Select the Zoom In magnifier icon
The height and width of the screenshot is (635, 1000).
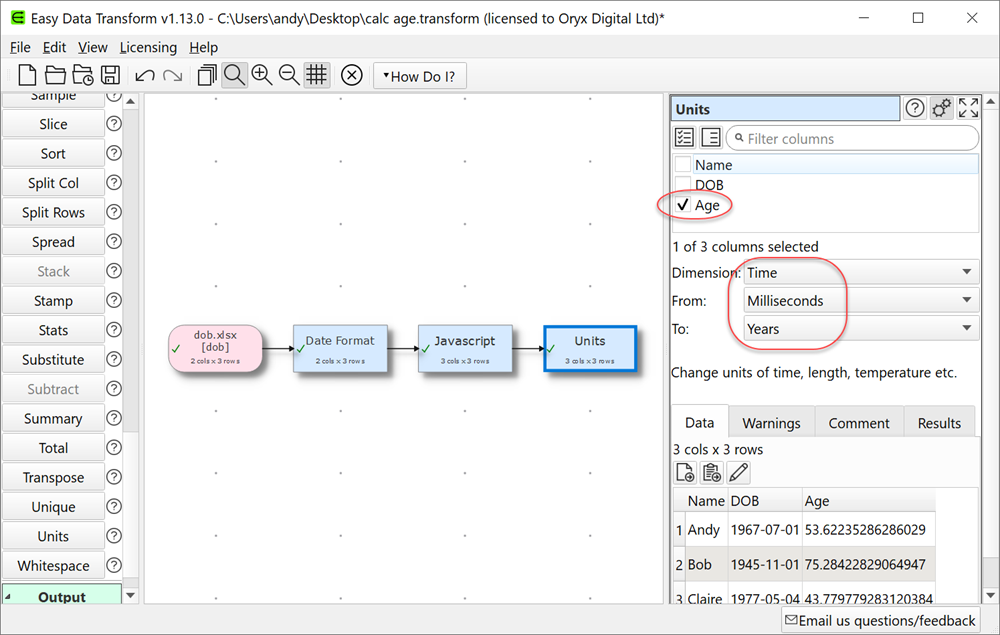(262, 75)
